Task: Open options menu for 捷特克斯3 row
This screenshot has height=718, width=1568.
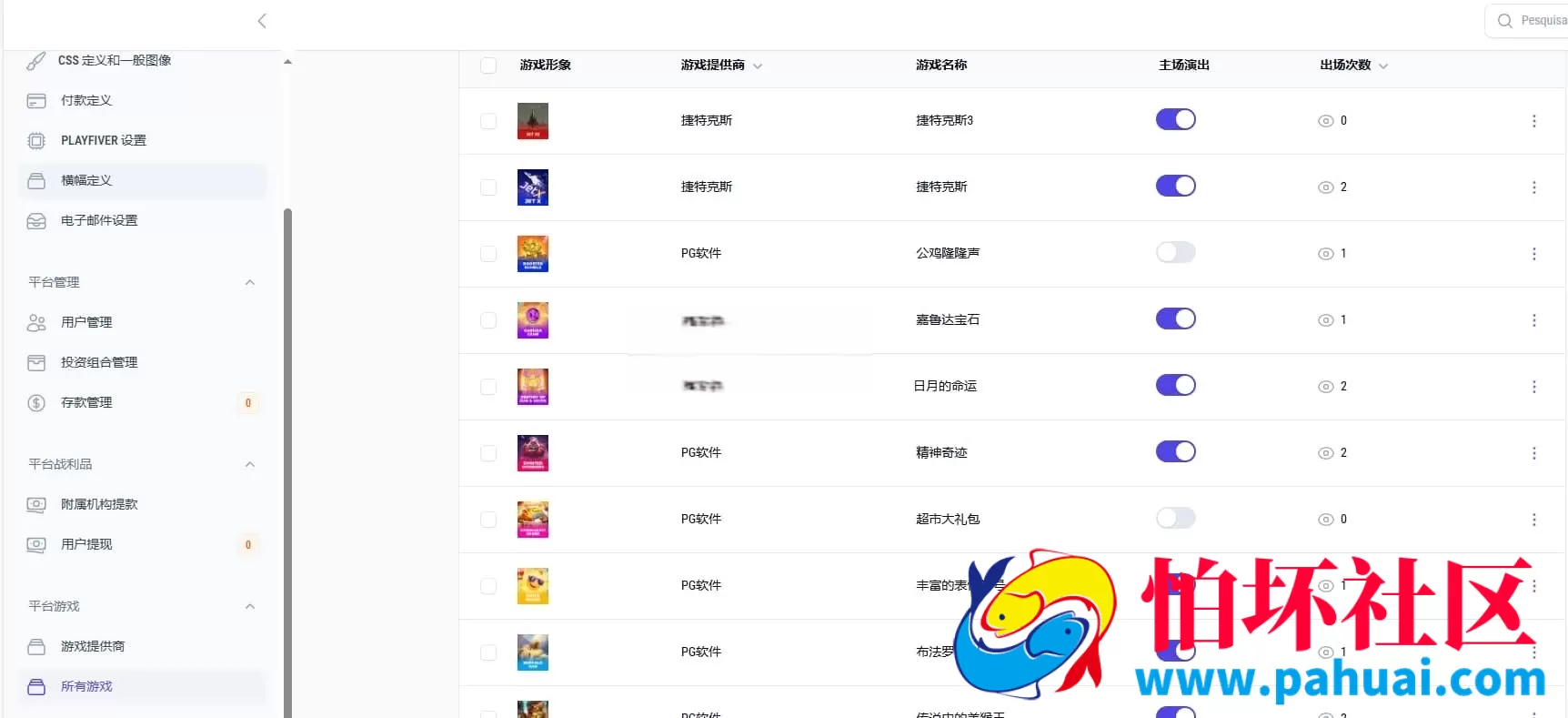Action: pyautogui.click(x=1533, y=121)
